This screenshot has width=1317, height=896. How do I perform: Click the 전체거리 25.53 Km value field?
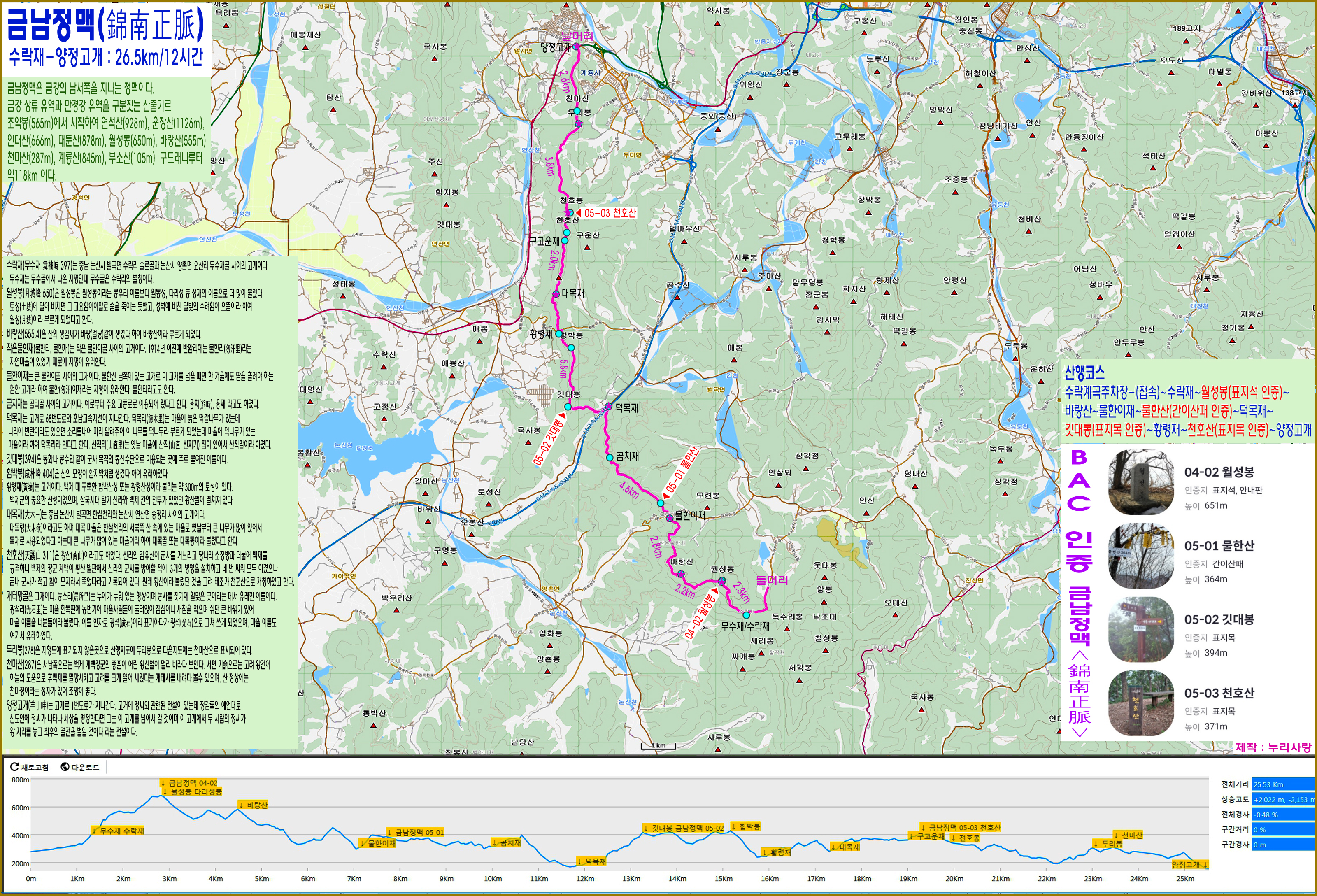click(1284, 784)
